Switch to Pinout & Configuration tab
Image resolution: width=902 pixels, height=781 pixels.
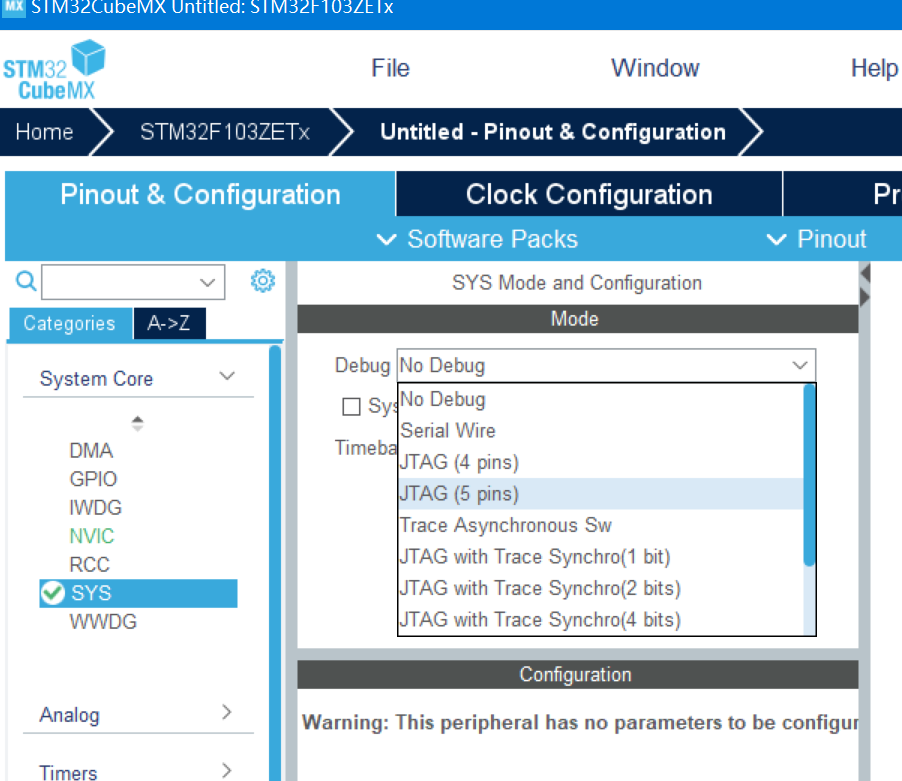(x=200, y=194)
